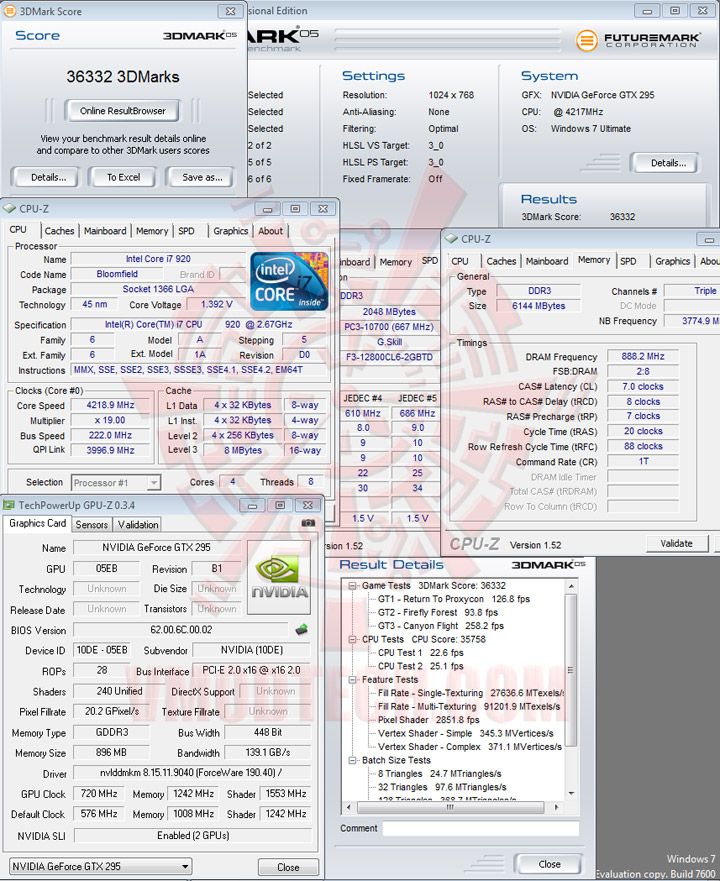This screenshot has width=720, height=881.
Task: Click Validate button in CPU-Z memory window
Action: 676,543
